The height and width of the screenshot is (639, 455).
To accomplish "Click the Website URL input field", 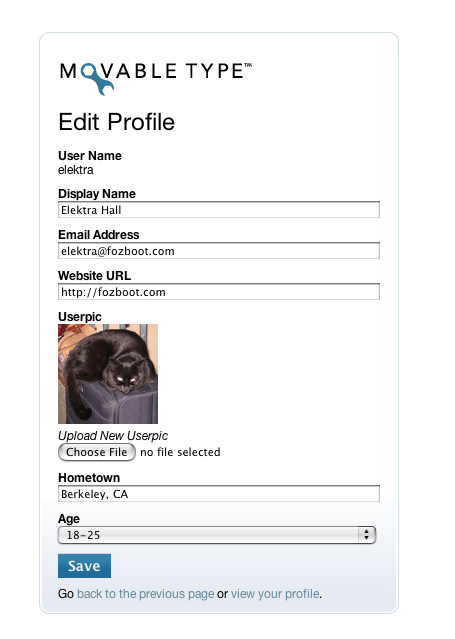I will [x=219, y=292].
